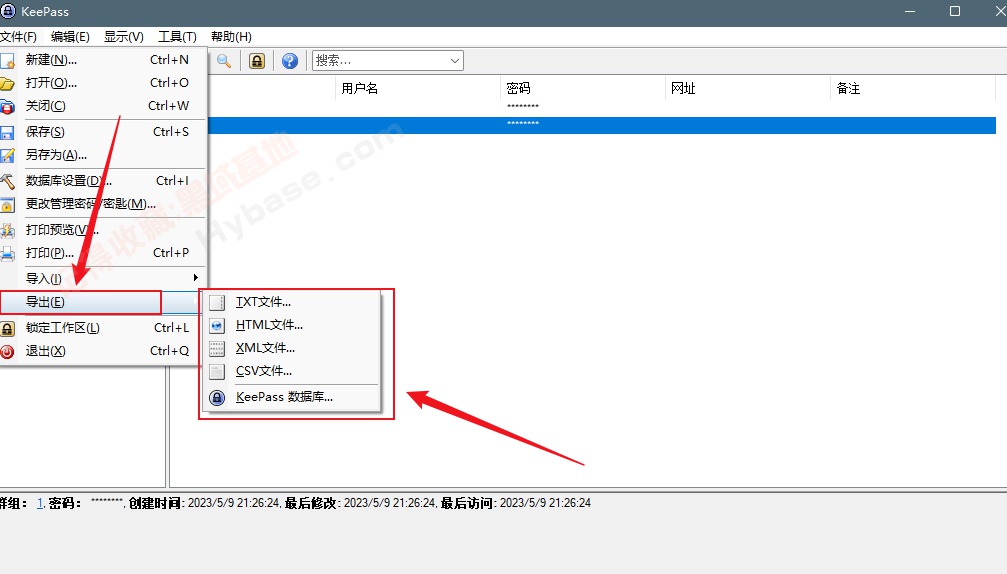Image resolution: width=1007 pixels, height=574 pixels.
Task: Click the 用户名 column header
Action: pyautogui.click(x=417, y=88)
